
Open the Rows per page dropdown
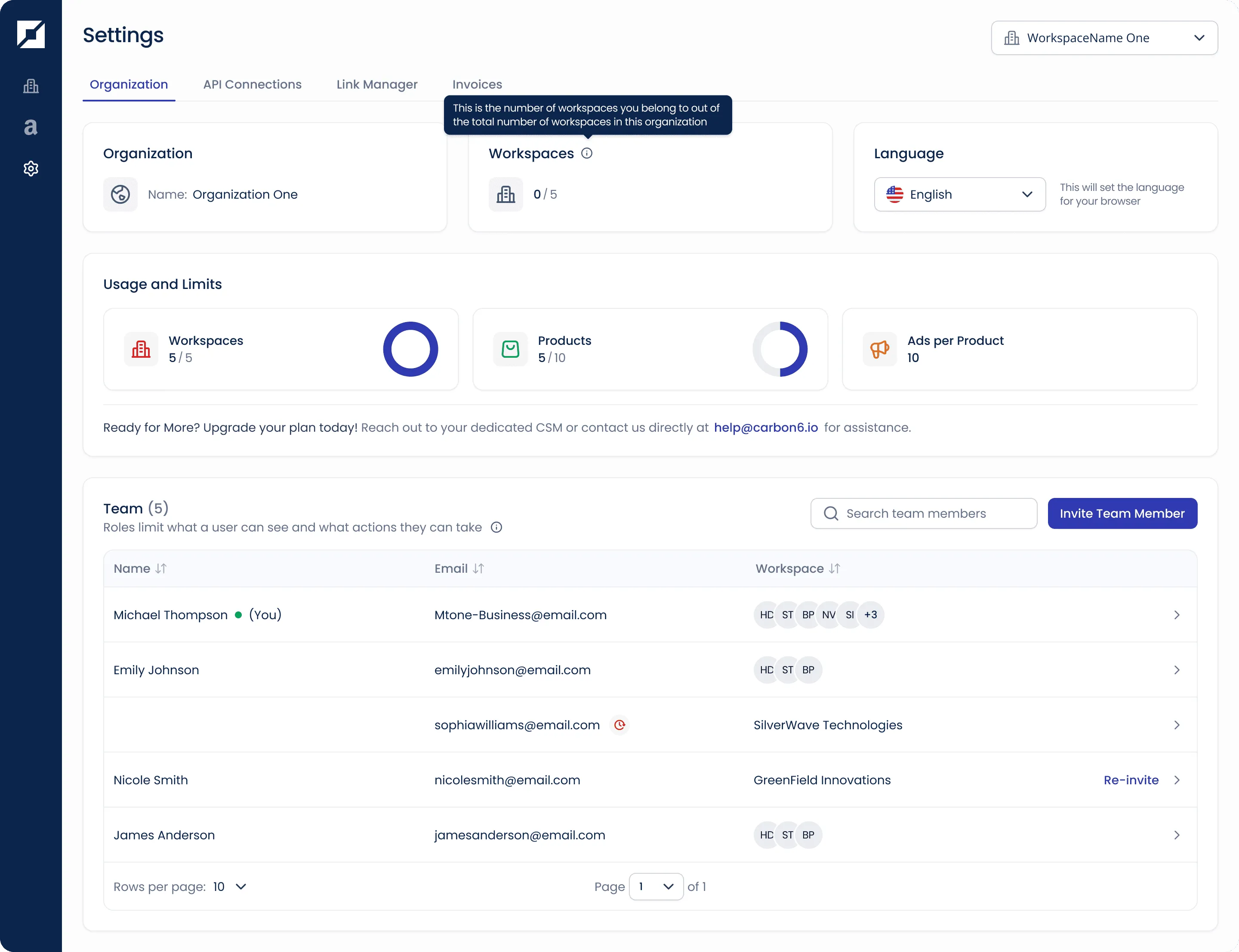coord(230,886)
